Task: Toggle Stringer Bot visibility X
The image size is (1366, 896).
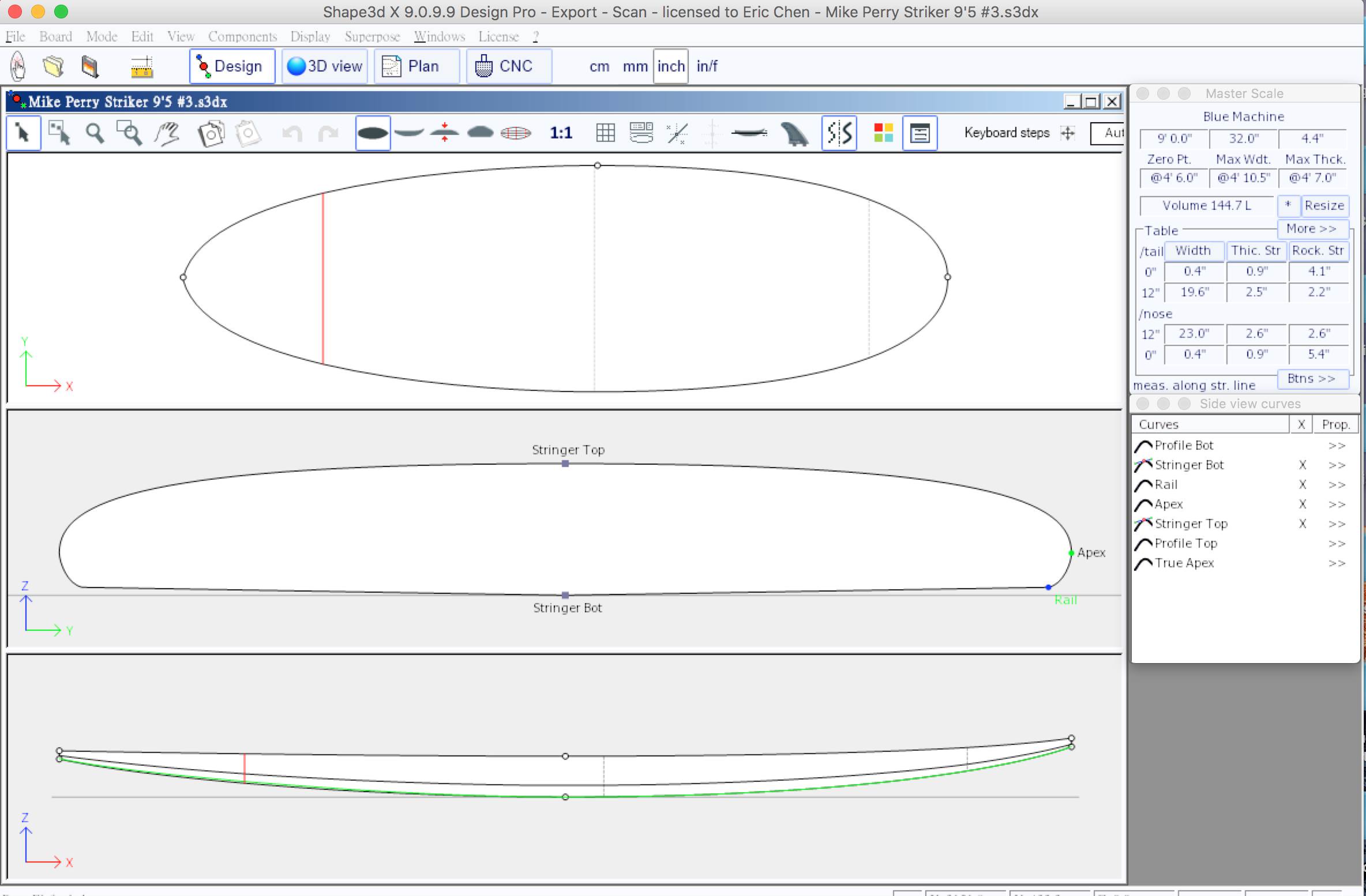Action: pos(1302,465)
